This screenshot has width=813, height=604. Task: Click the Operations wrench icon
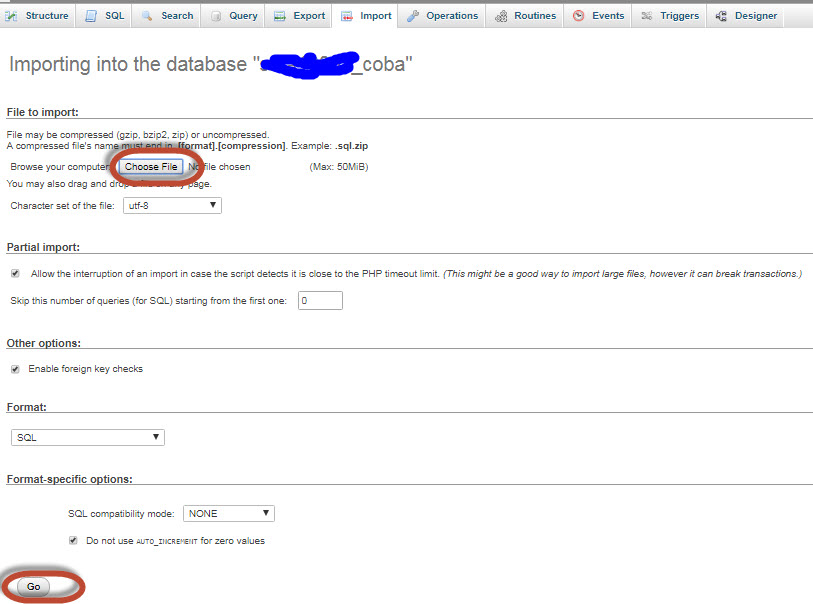(413, 16)
